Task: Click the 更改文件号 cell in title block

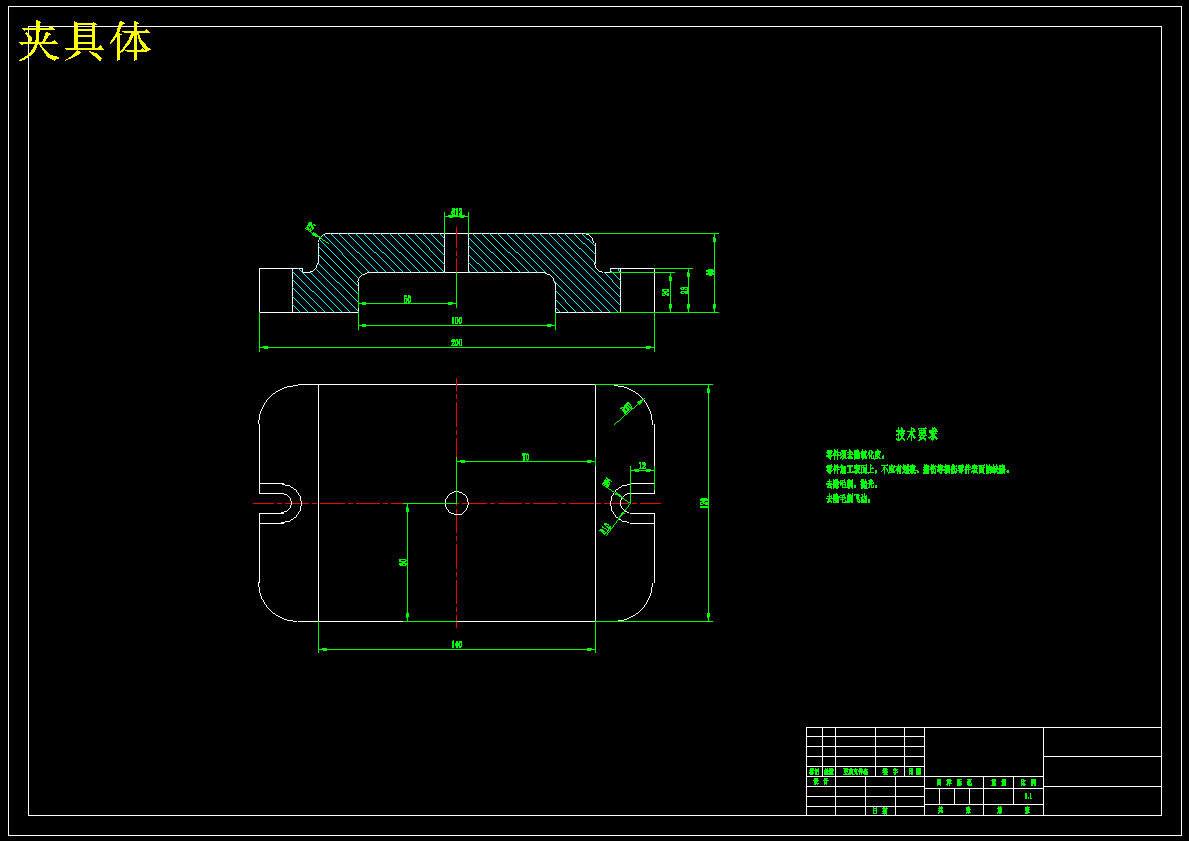Action: pyautogui.click(x=855, y=771)
